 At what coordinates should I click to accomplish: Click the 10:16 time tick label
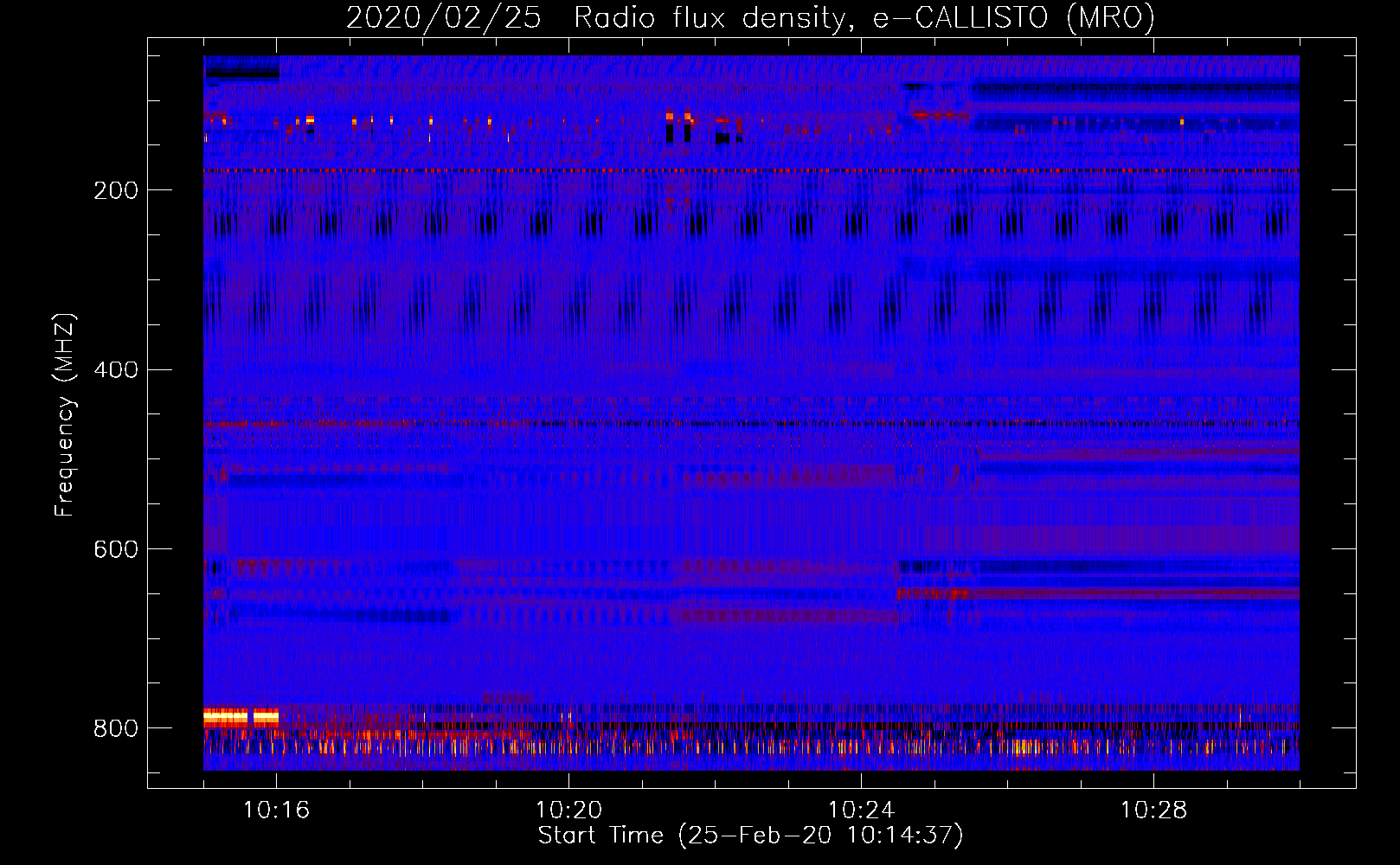pos(277,811)
